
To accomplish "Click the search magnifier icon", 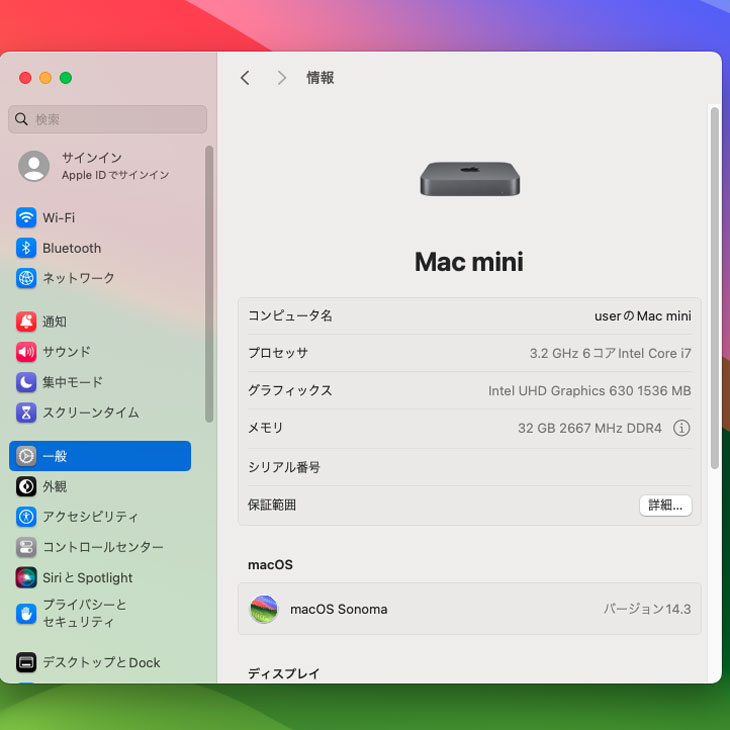I will 21,119.
